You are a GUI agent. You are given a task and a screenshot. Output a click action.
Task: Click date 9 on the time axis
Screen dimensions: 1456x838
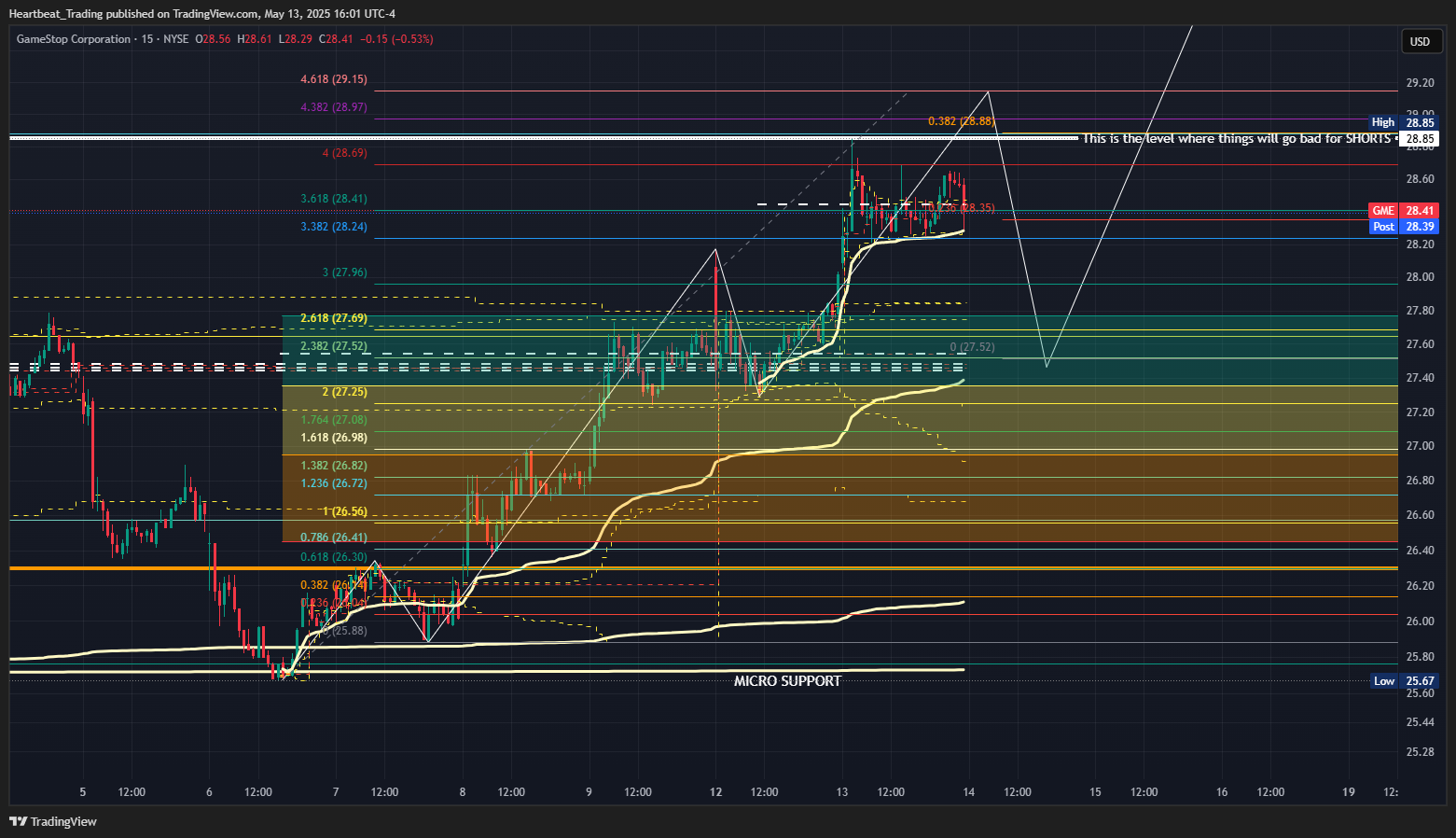coord(589,792)
